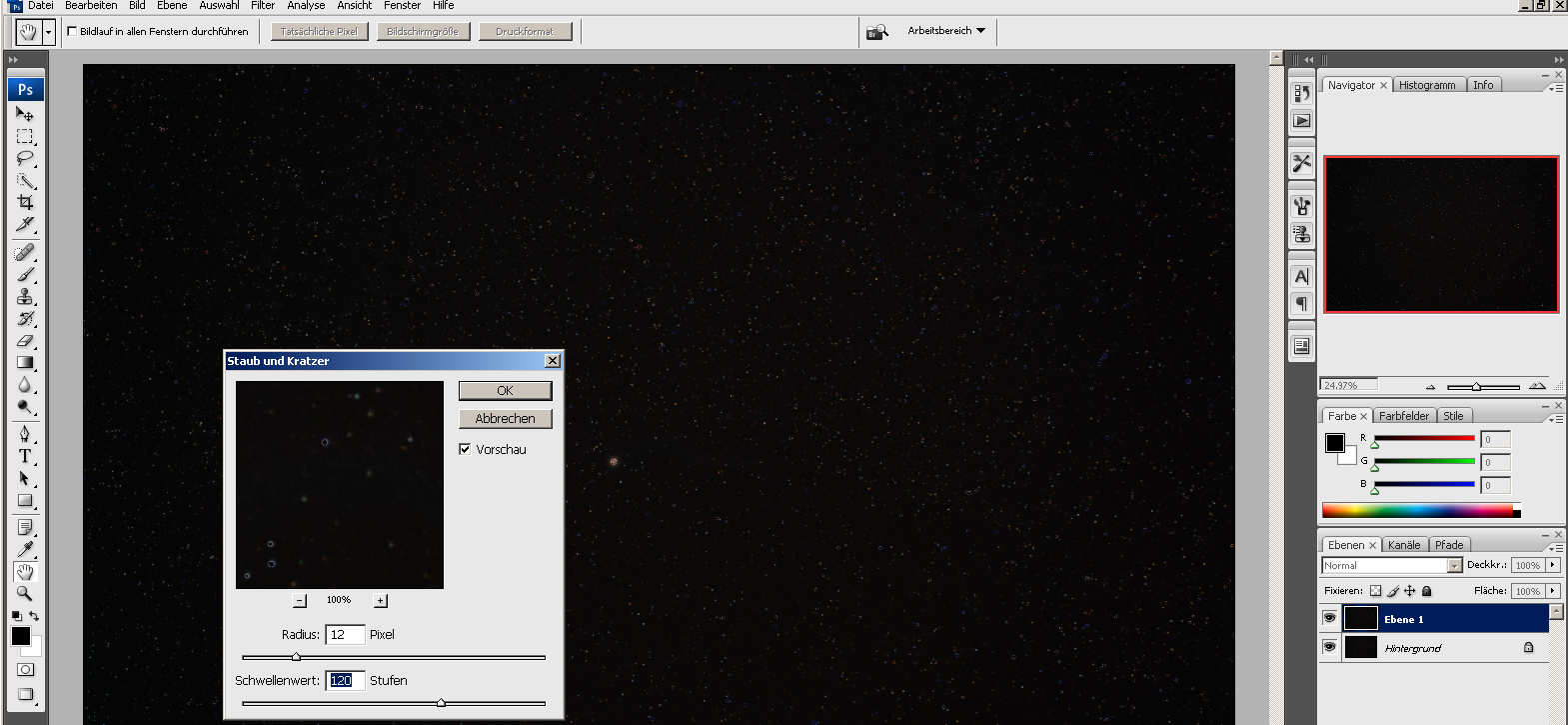Click the Abbrechen button
Screen dimensions: 1568x725
click(505, 418)
